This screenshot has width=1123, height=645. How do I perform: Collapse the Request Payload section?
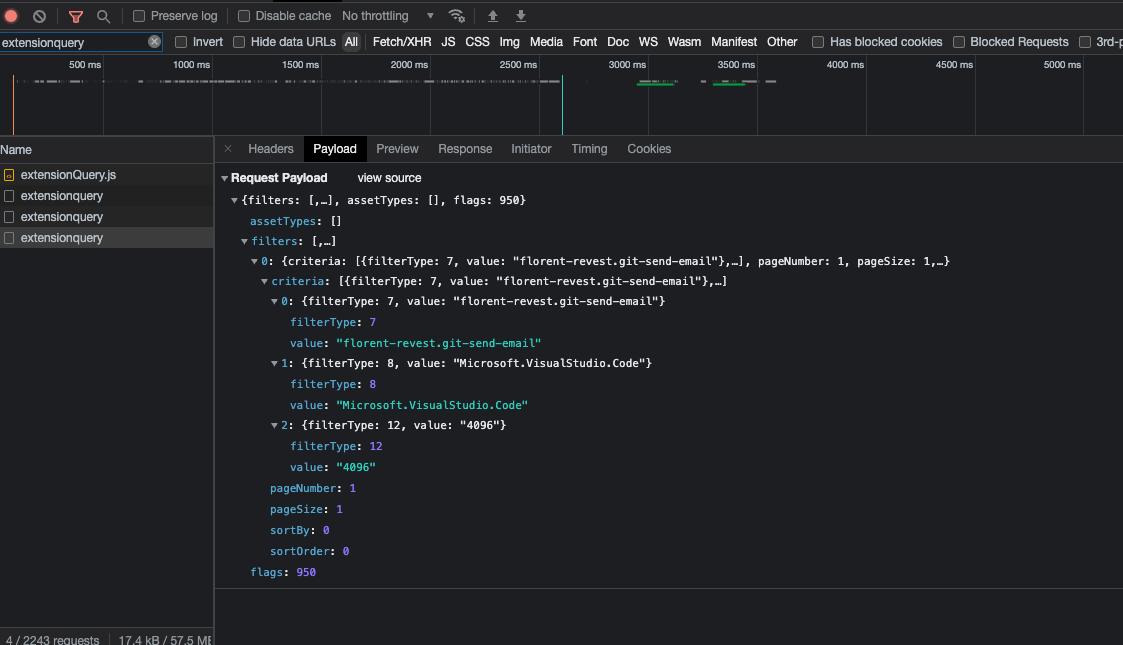pos(225,178)
